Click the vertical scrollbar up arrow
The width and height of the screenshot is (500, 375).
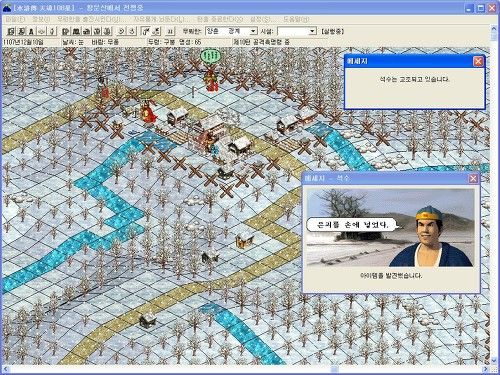[494, 29]
